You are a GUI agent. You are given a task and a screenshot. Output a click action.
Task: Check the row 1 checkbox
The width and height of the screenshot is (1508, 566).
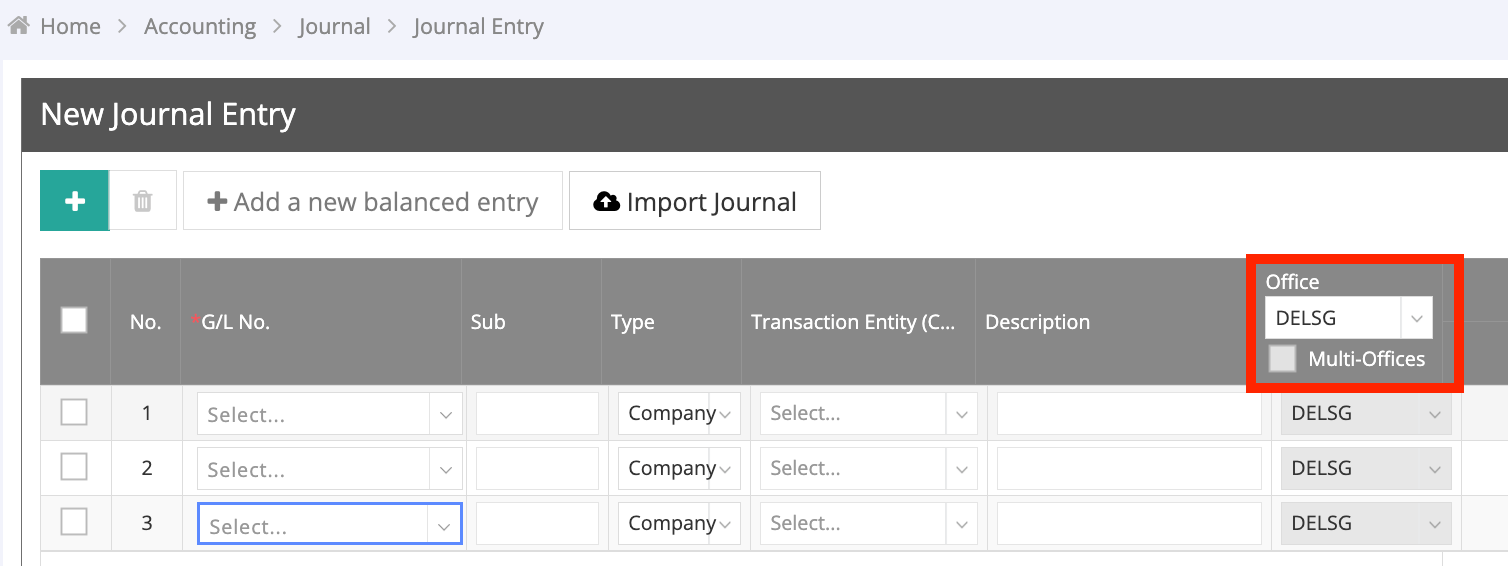74,412
